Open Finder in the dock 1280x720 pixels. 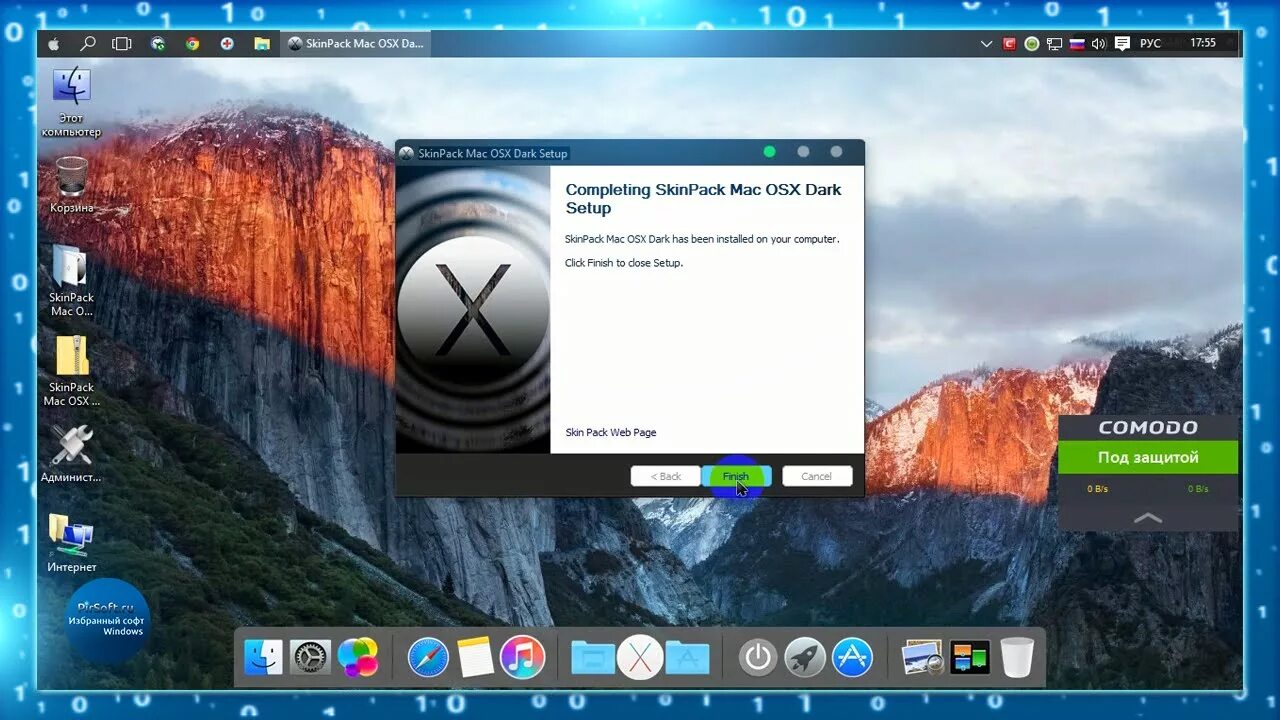(263, 657)
